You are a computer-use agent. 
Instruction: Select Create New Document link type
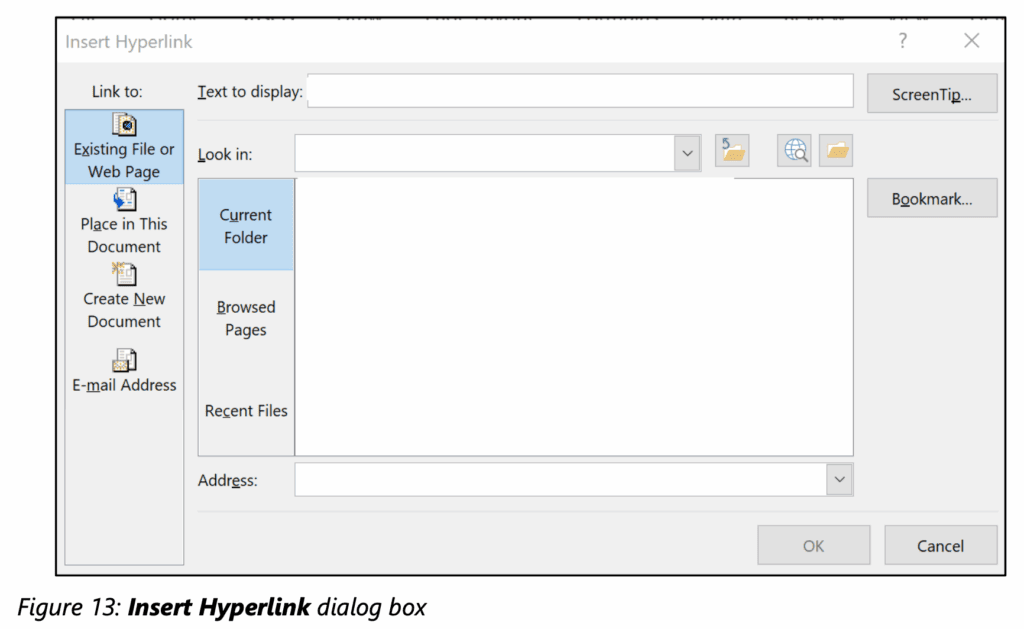click(x=124, y=297)
